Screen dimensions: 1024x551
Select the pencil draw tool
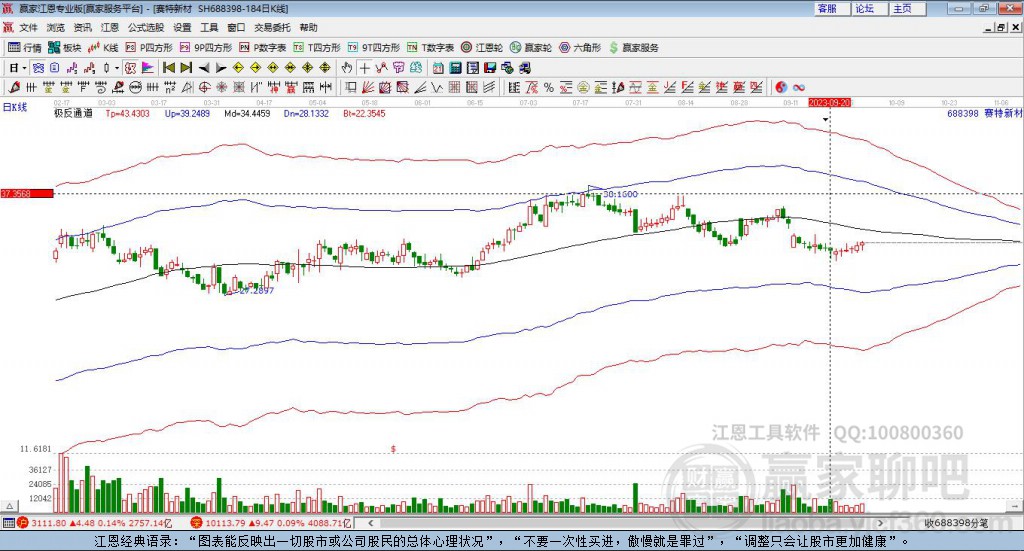pos(14,87)
